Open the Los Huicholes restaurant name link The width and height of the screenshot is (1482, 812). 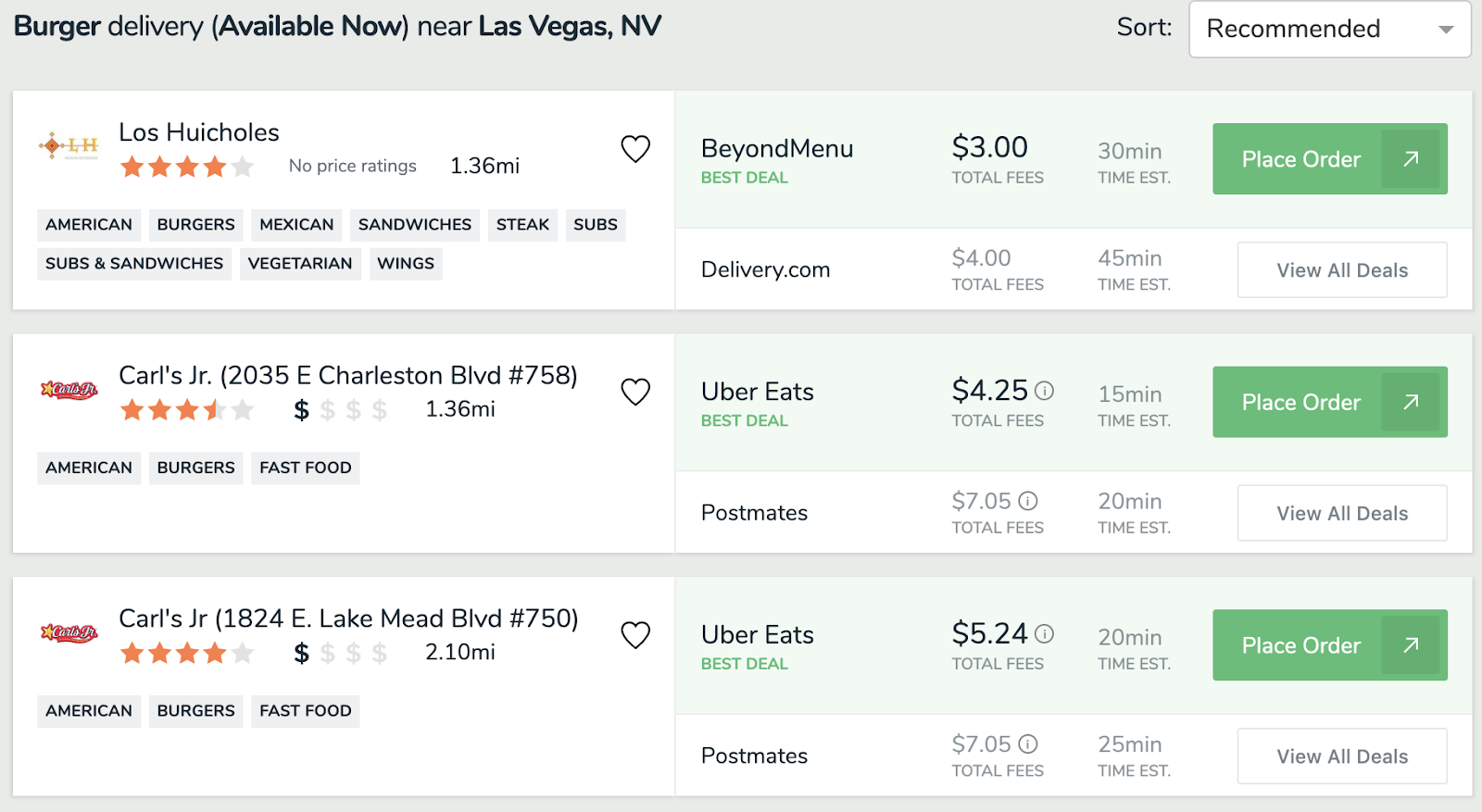pos(199,132)
